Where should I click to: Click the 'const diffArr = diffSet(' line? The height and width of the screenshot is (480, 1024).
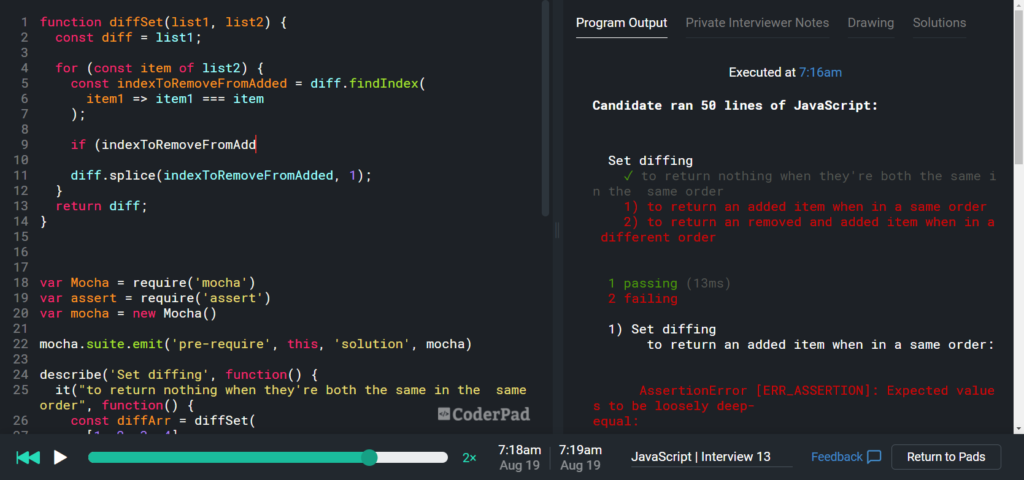click(x=163, y=421)
